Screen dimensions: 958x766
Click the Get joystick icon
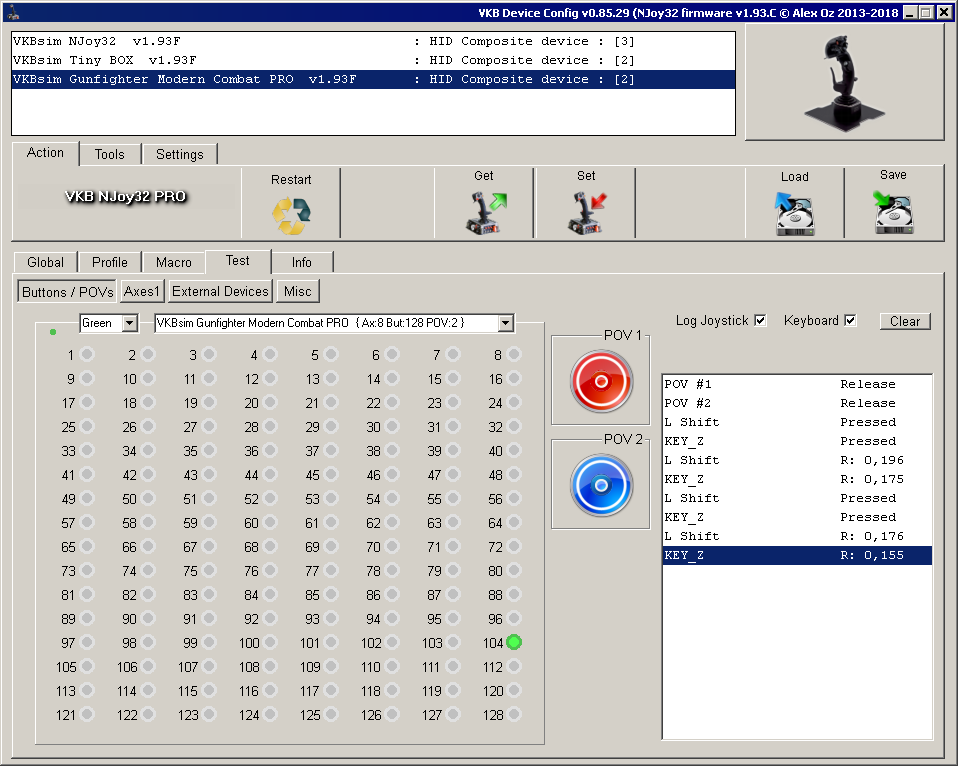click(486, 213)
